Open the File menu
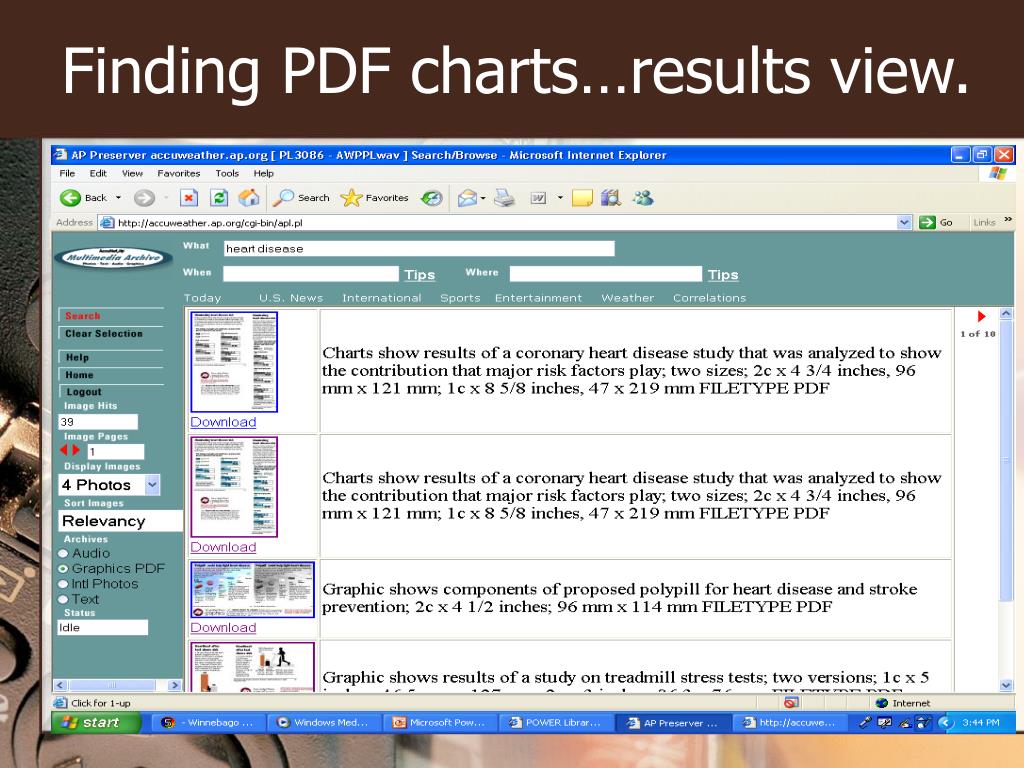The width and height of the screenshot is (1024, 768). coord(67,174)
